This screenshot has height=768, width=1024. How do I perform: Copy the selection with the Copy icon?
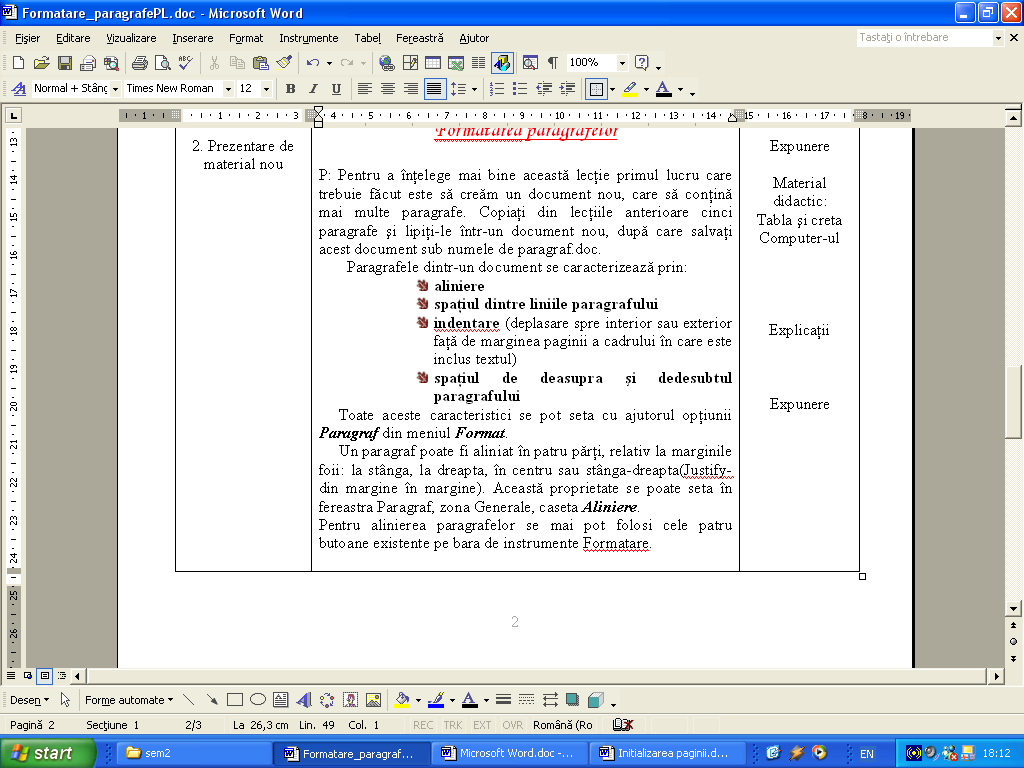pos(237,63)
